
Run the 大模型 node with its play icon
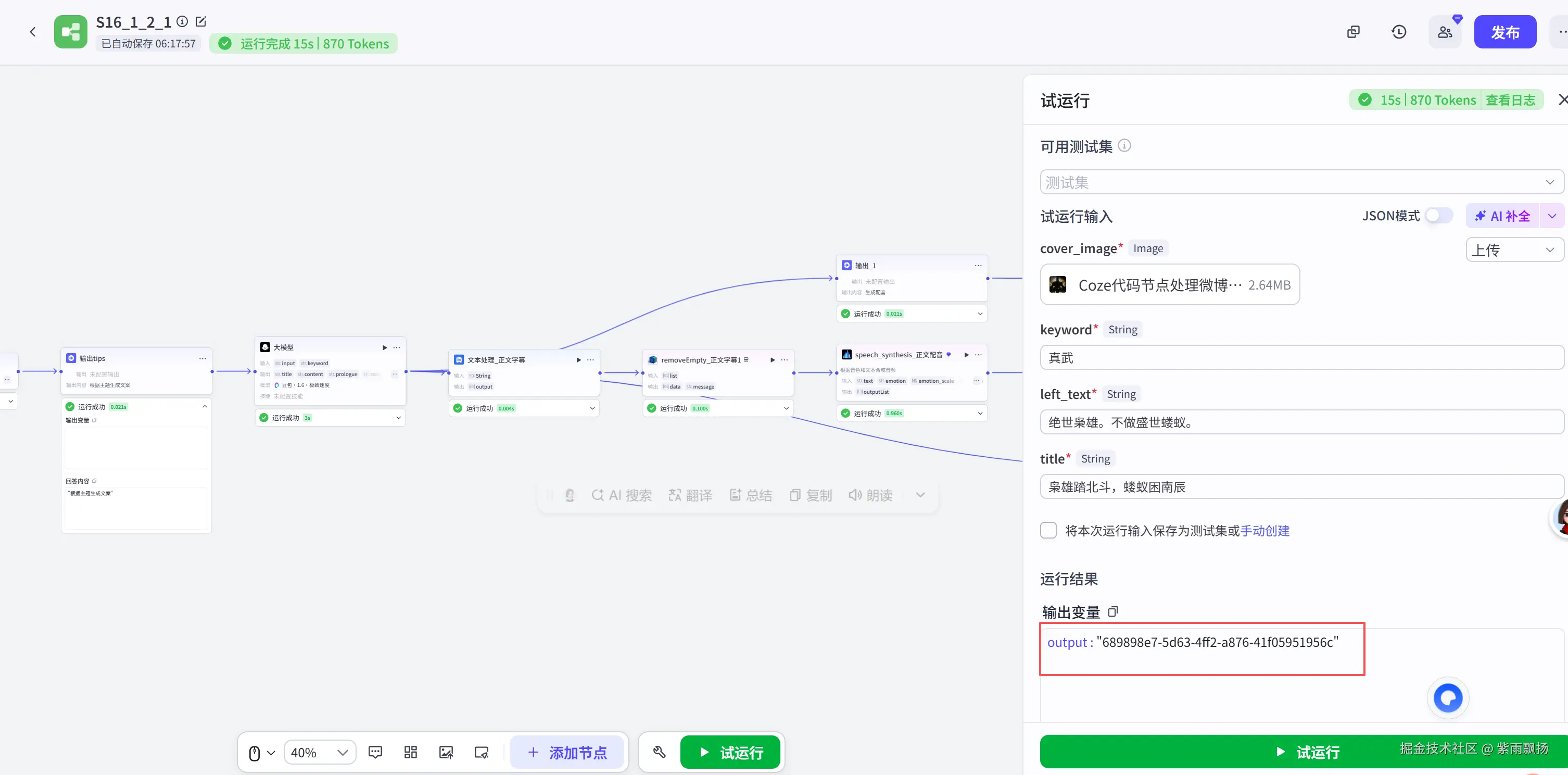[384, 347]
